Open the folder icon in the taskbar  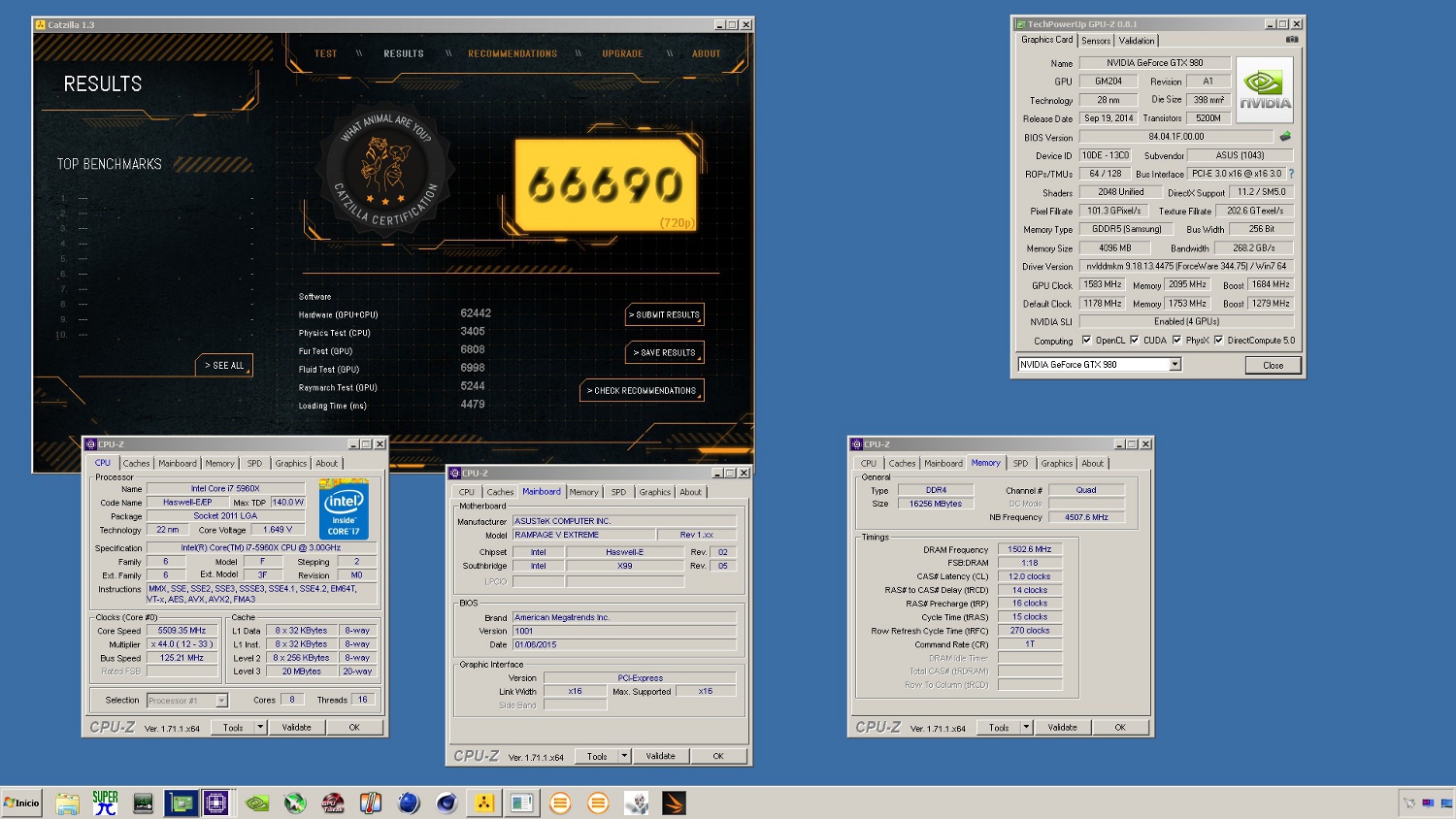pos(67,803)
